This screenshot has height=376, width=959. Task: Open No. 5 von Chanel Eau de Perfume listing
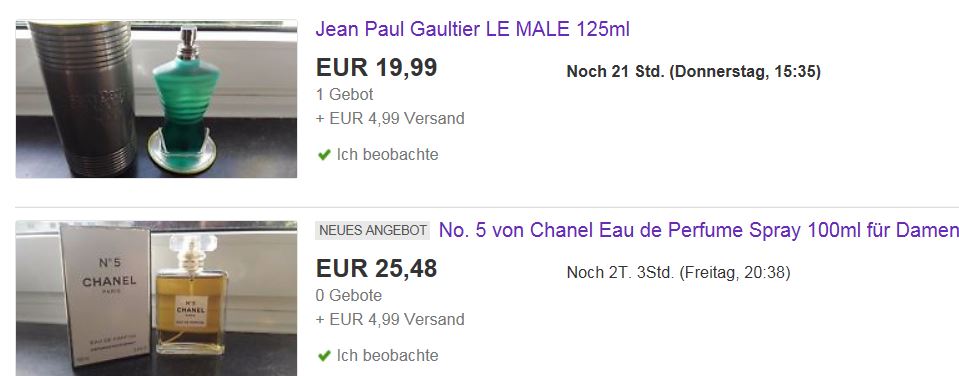pyautogui.click(x=698, y=230)
